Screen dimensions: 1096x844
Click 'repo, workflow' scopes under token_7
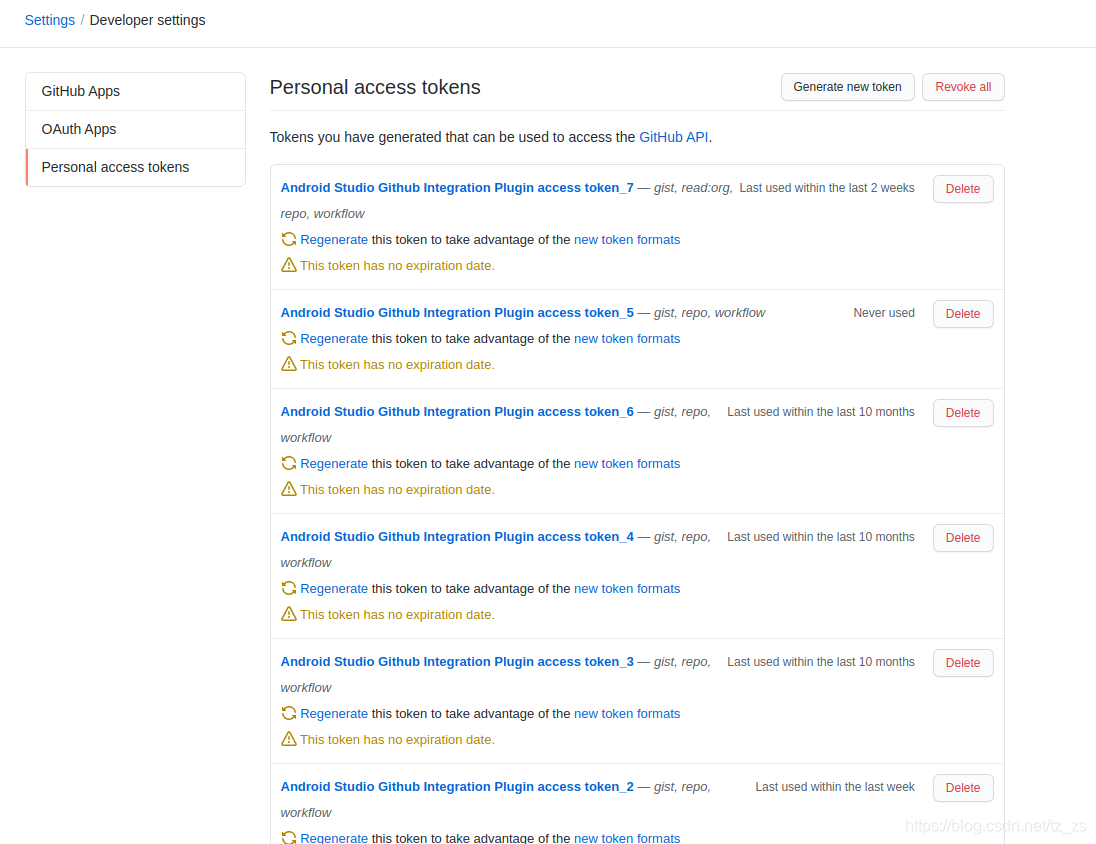(322, 213)
